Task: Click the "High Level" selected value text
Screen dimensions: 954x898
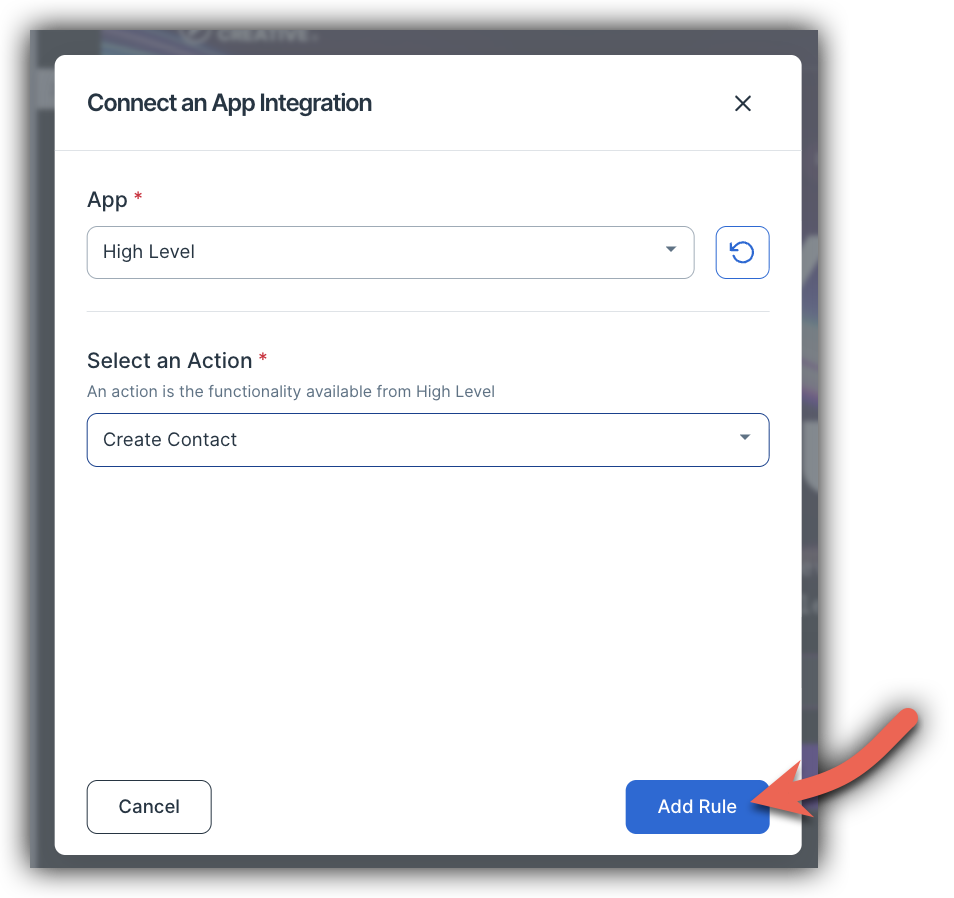Action: coord(149,252)
